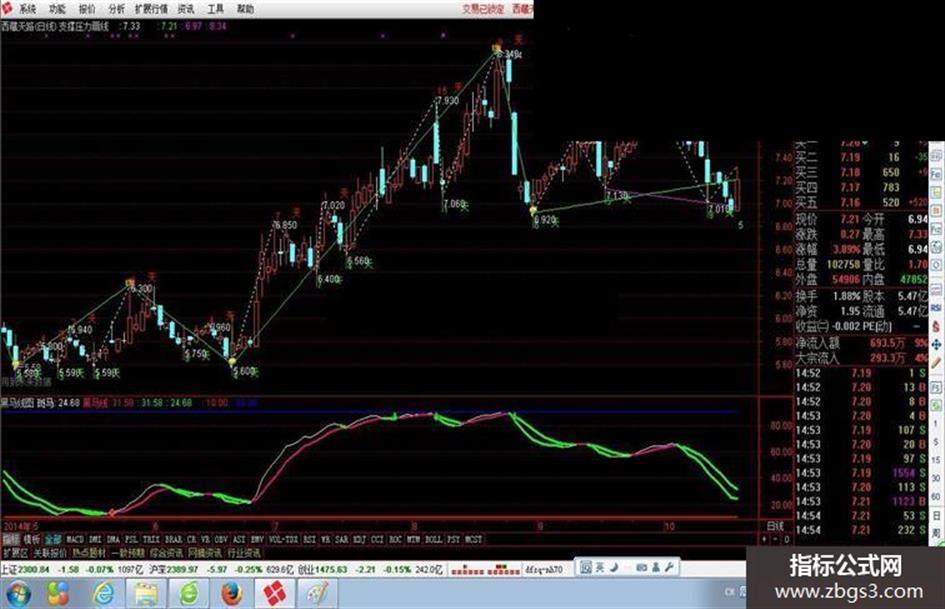The image size is (945, 609).
Task: Open the 综合资讯 tab
Action: pyautogui.click(x=166, y=552)
